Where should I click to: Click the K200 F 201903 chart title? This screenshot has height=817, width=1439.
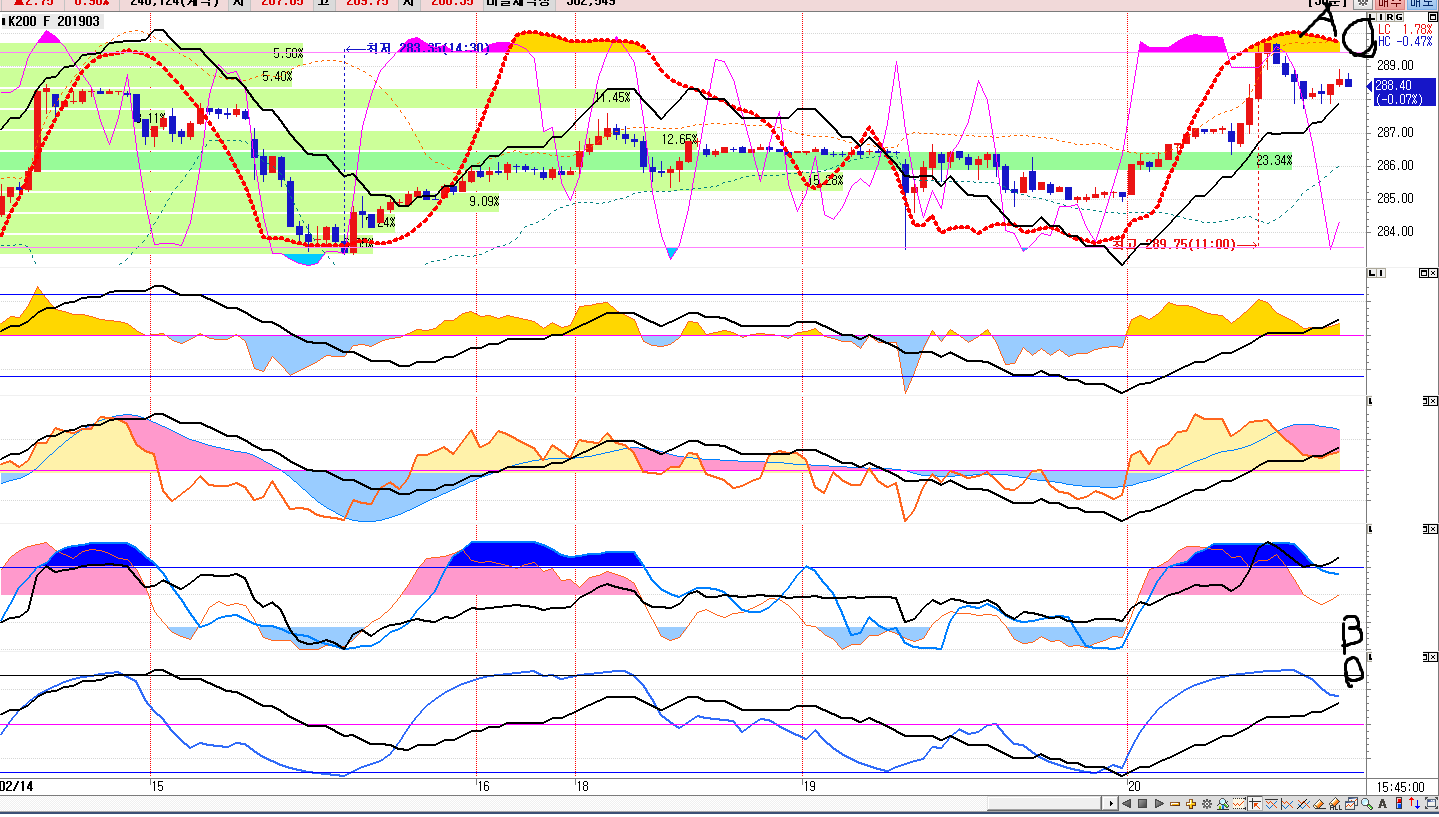coord(54,21)
